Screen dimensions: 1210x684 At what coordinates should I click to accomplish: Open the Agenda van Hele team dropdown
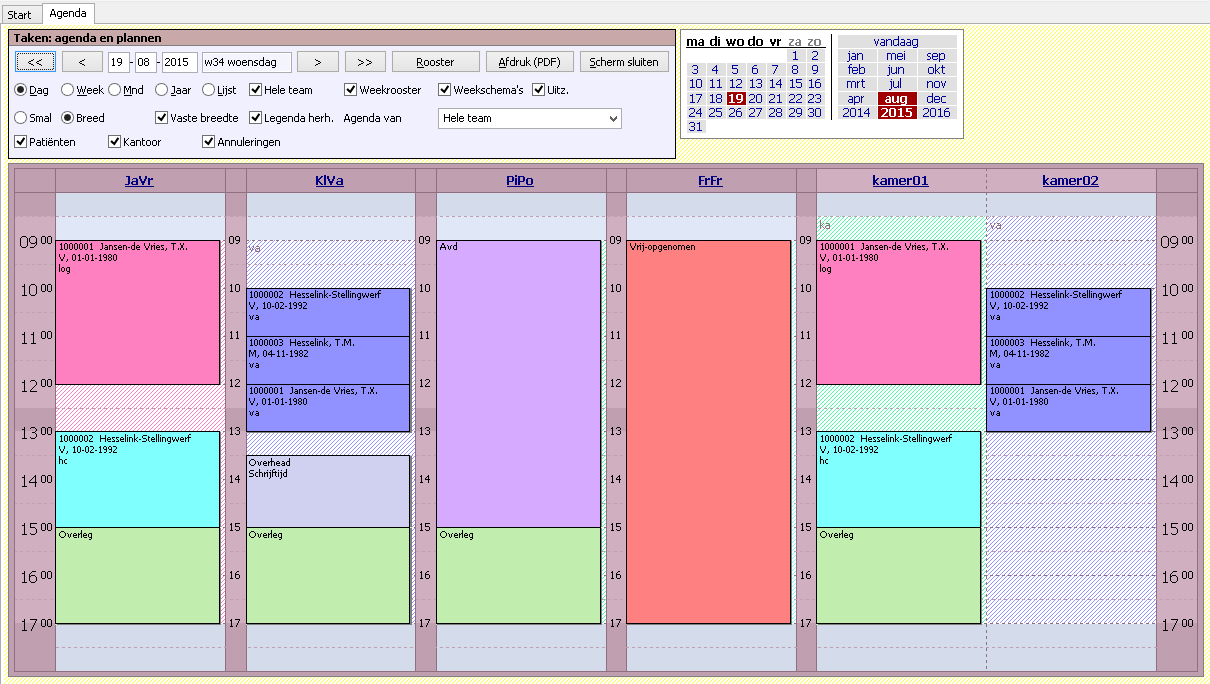point(529,119)
